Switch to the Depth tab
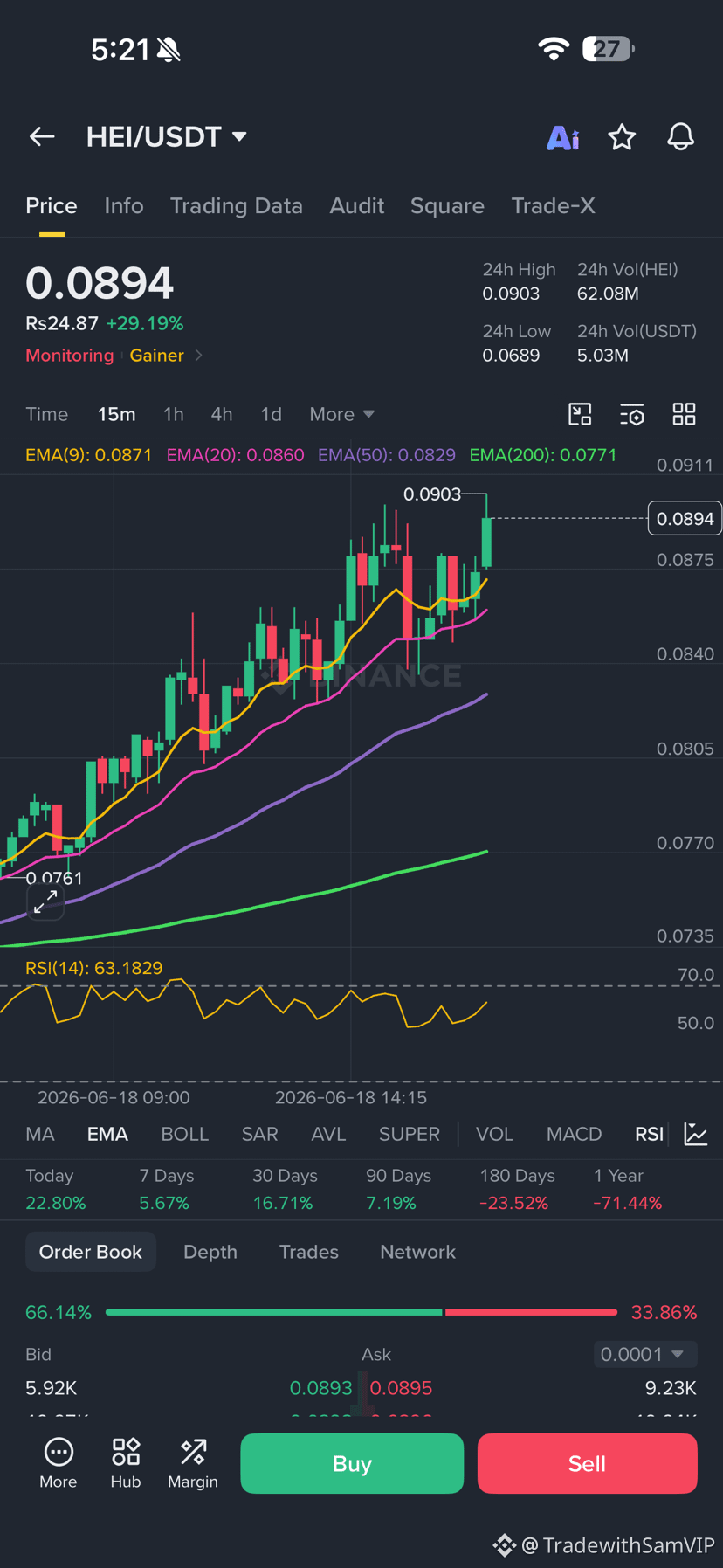 pos(210,1252)
